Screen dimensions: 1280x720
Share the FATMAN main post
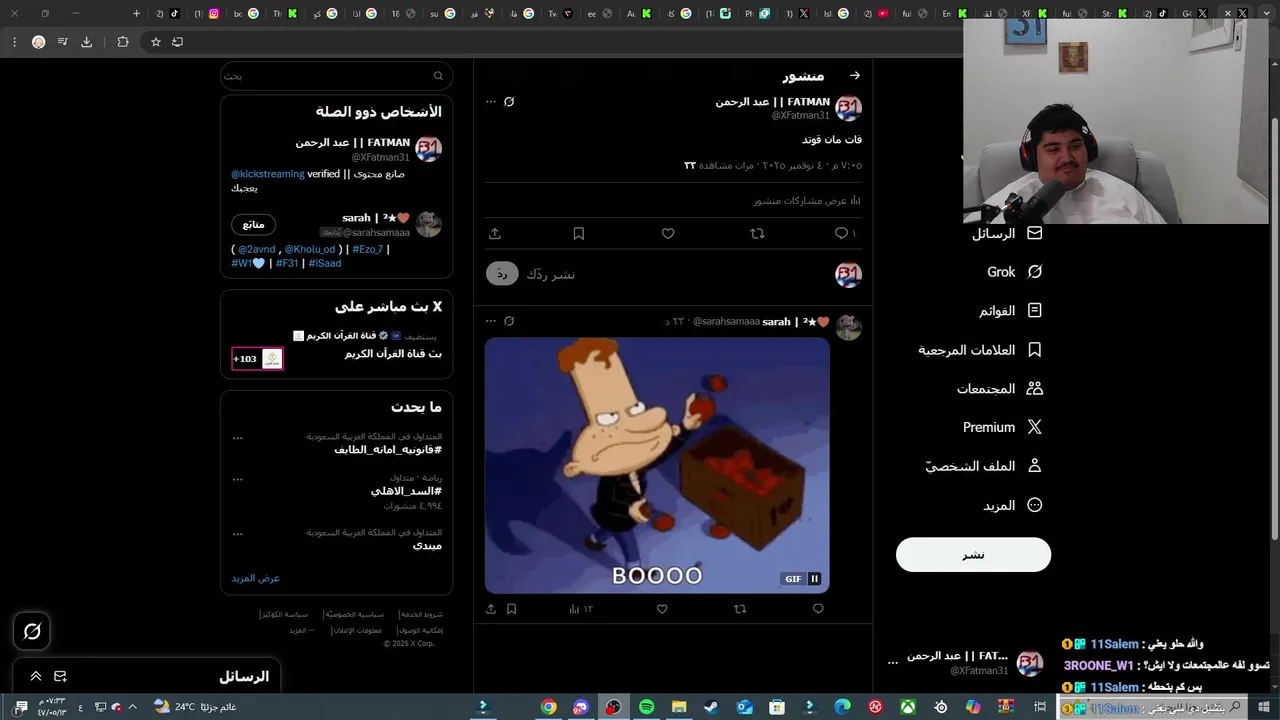[494, 233]
